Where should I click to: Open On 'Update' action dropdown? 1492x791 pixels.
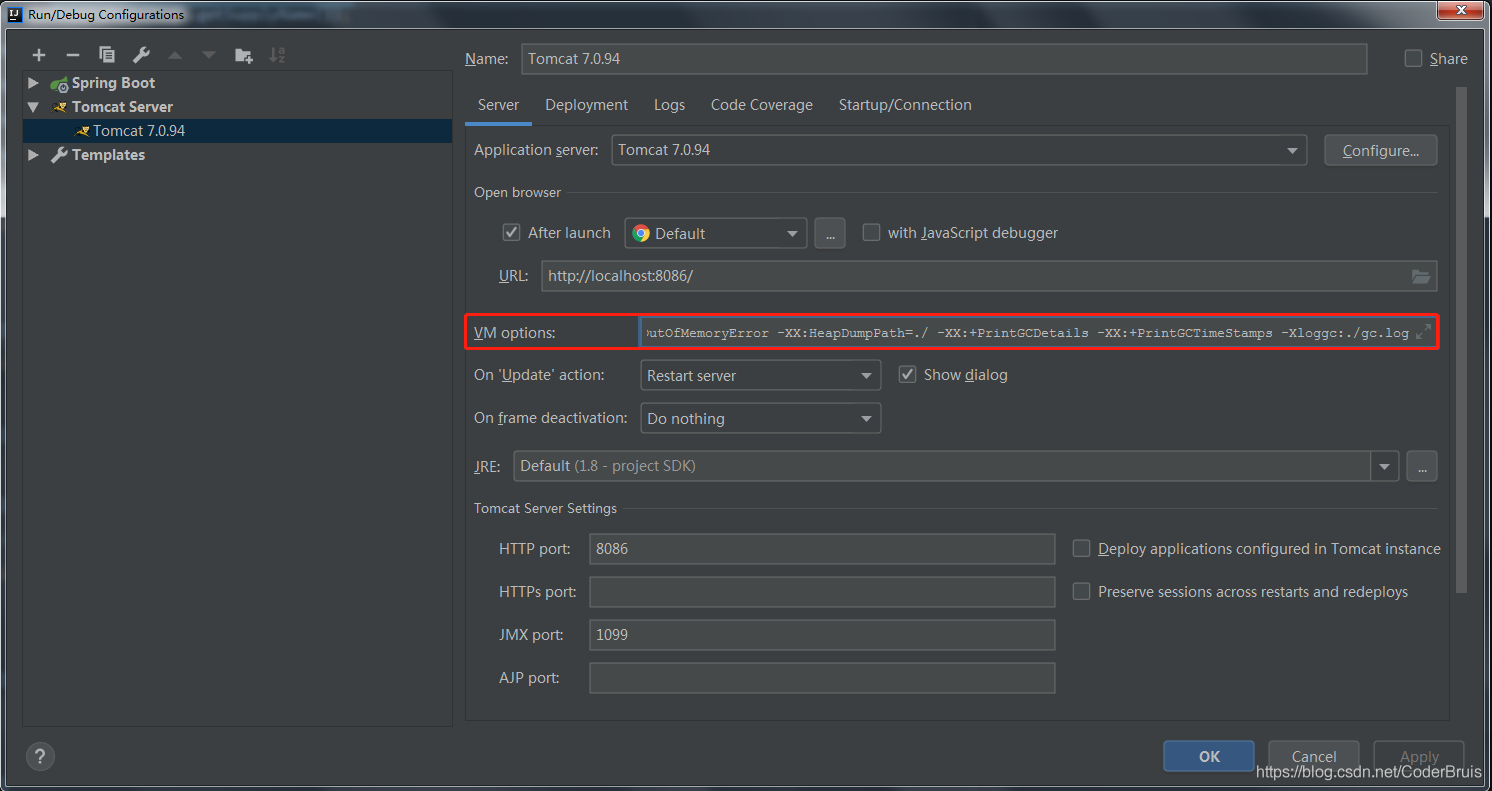pos(760,375)
